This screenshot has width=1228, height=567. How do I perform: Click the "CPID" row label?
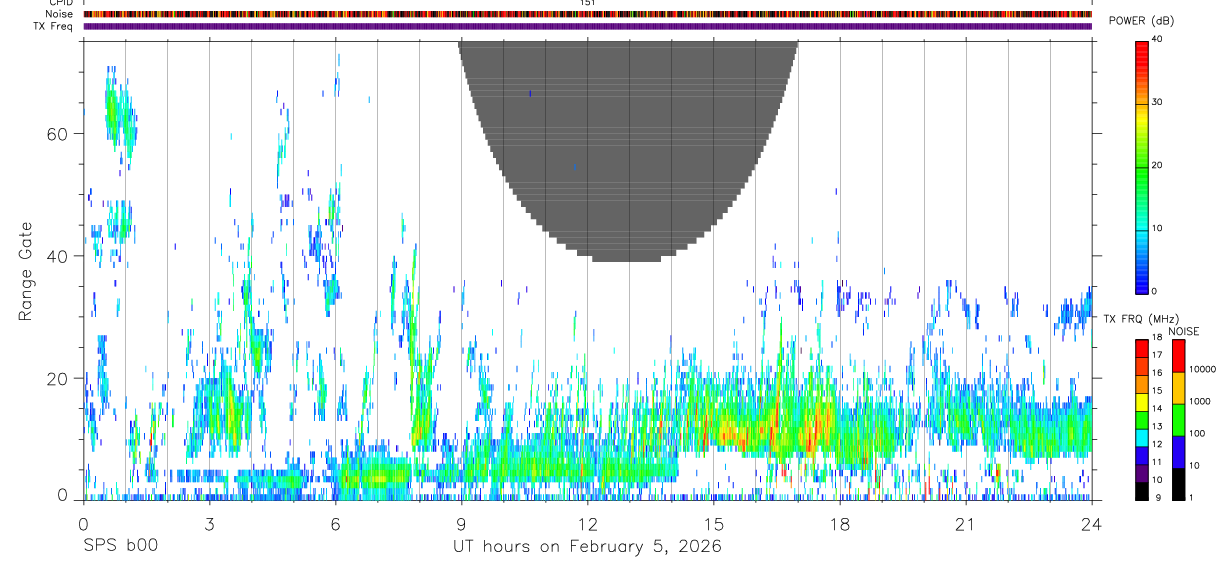tap(61, 3)
